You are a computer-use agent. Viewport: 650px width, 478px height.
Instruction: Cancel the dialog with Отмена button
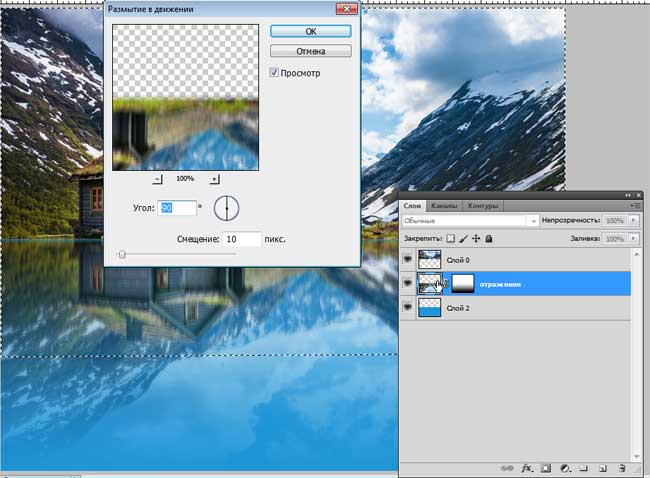coord(310,51)
